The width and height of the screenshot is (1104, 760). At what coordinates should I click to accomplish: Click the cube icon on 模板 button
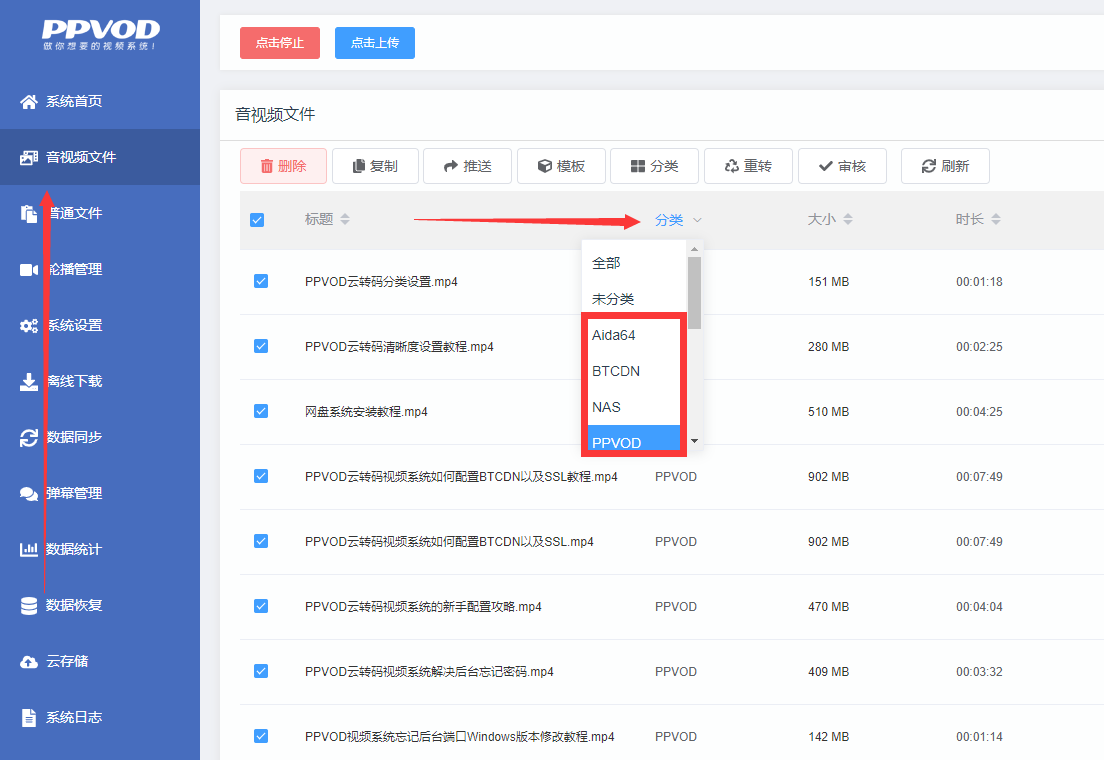[x=544, y=166]
